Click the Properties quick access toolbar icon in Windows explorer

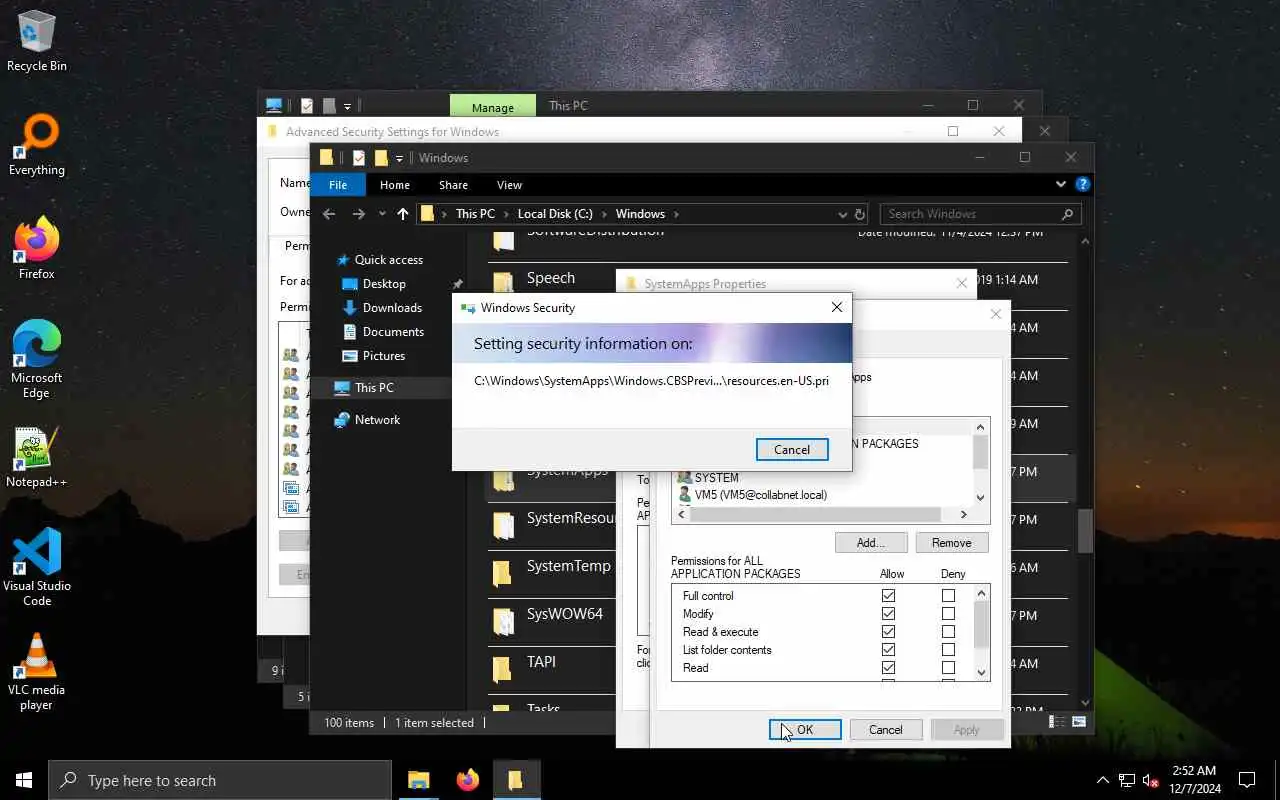click(x=359, y=158)
